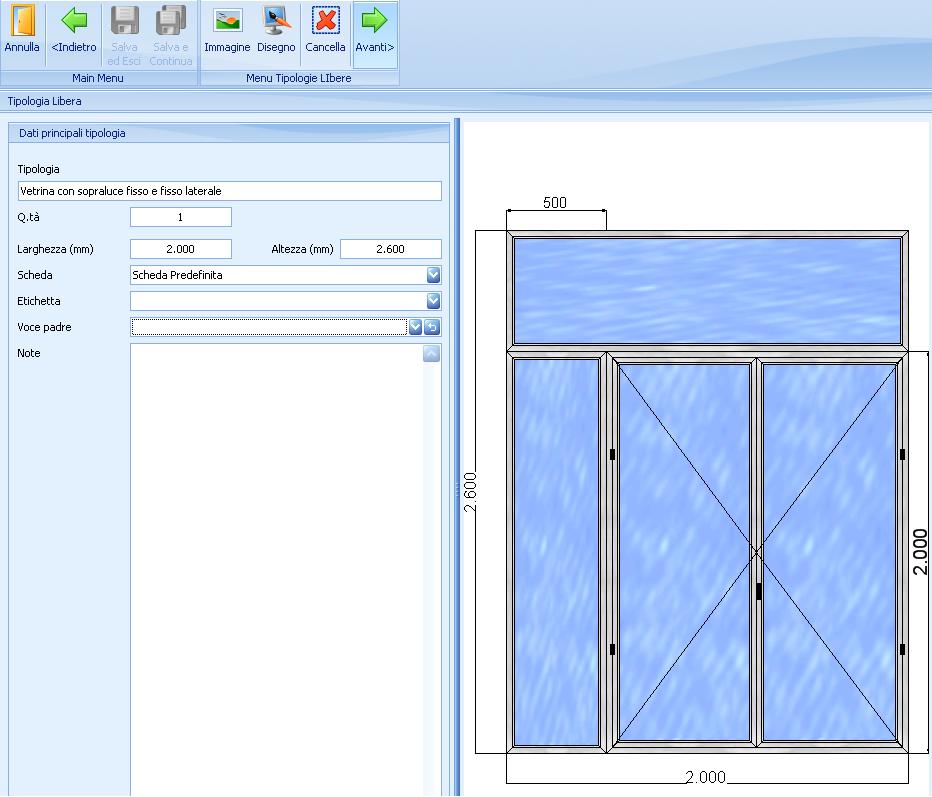The height and width of the screenshot is (797, 932).
Task: Click the Tipologia name field
Action: 229,191
